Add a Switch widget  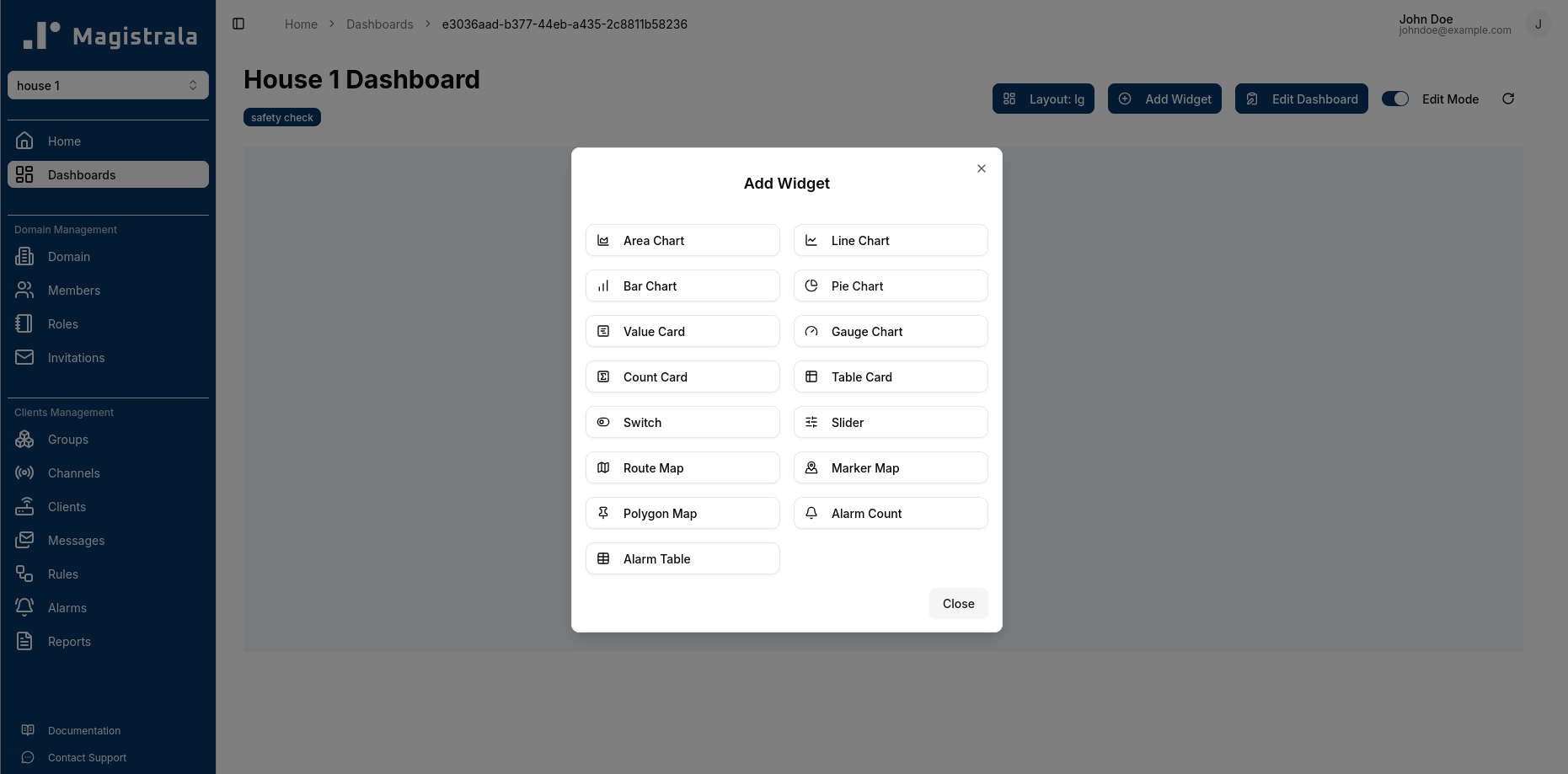[682, 422]
